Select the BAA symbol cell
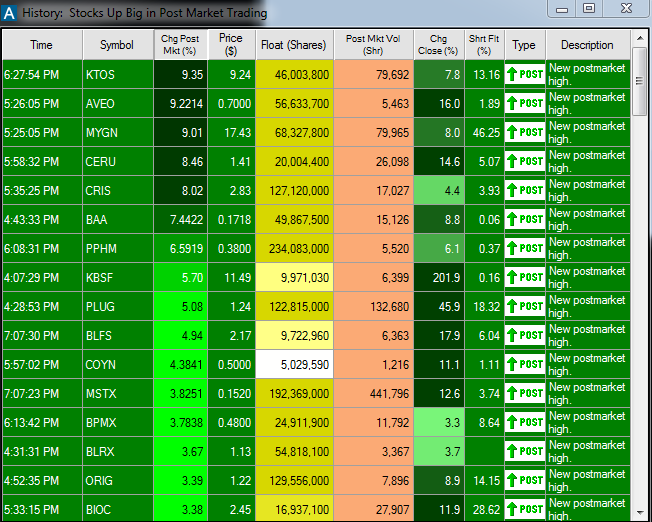Image resolution: width=652 pixels, height=522 pixels. pyautogui.click(x=118, y=219)
